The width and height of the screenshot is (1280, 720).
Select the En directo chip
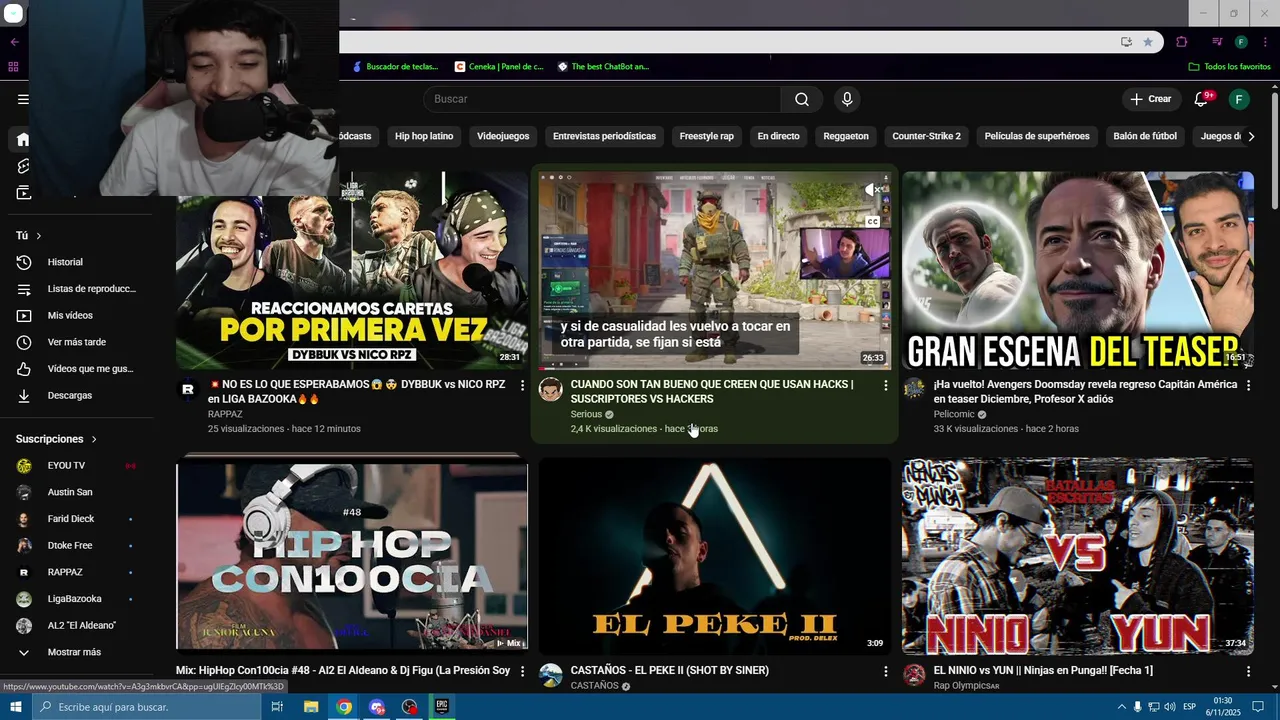point(778,136)
